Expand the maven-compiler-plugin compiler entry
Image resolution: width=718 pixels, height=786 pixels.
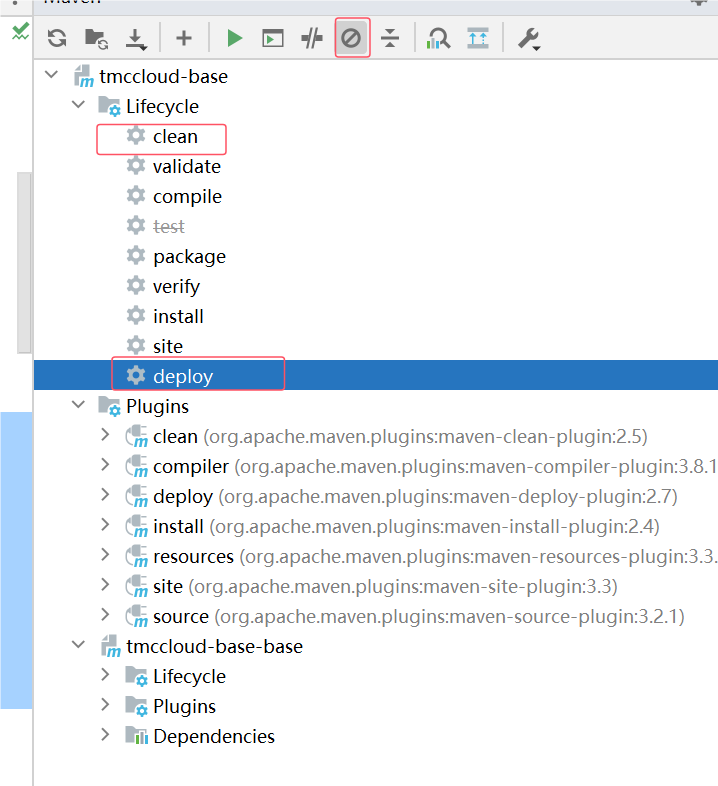click(x=106, y=466)
